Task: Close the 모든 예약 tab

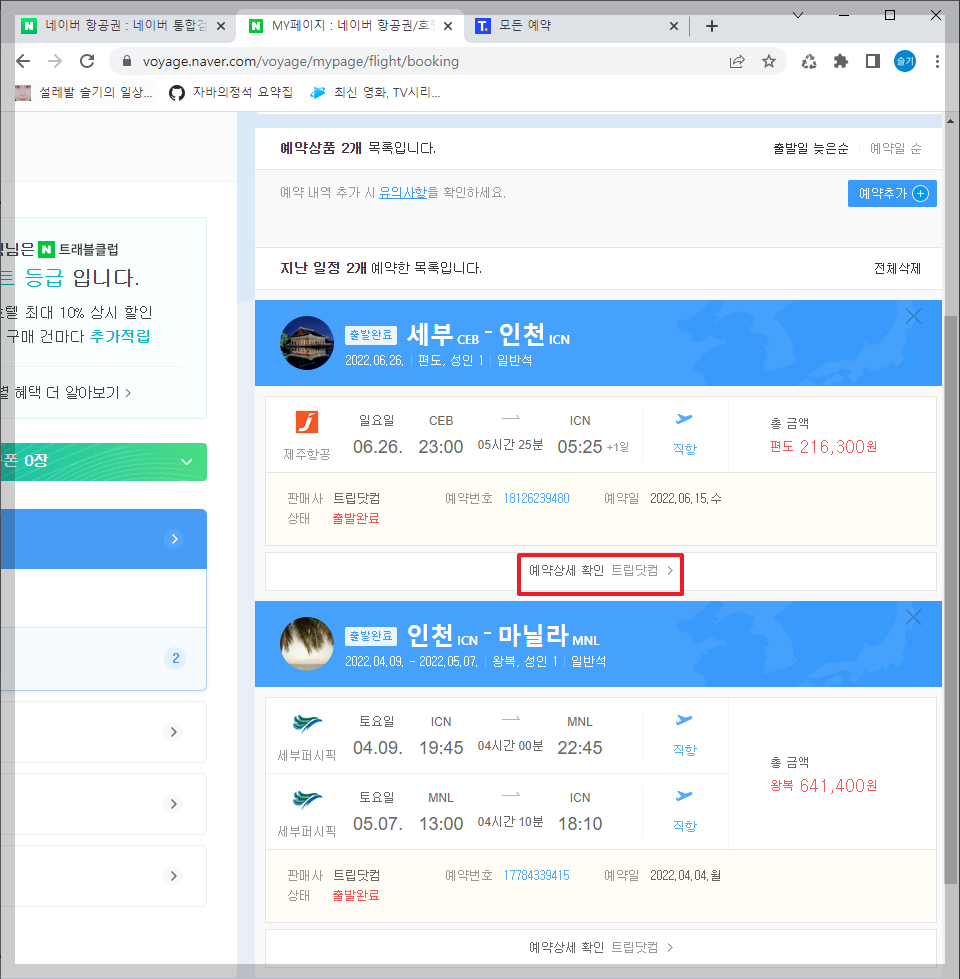Action: point(673,26)
